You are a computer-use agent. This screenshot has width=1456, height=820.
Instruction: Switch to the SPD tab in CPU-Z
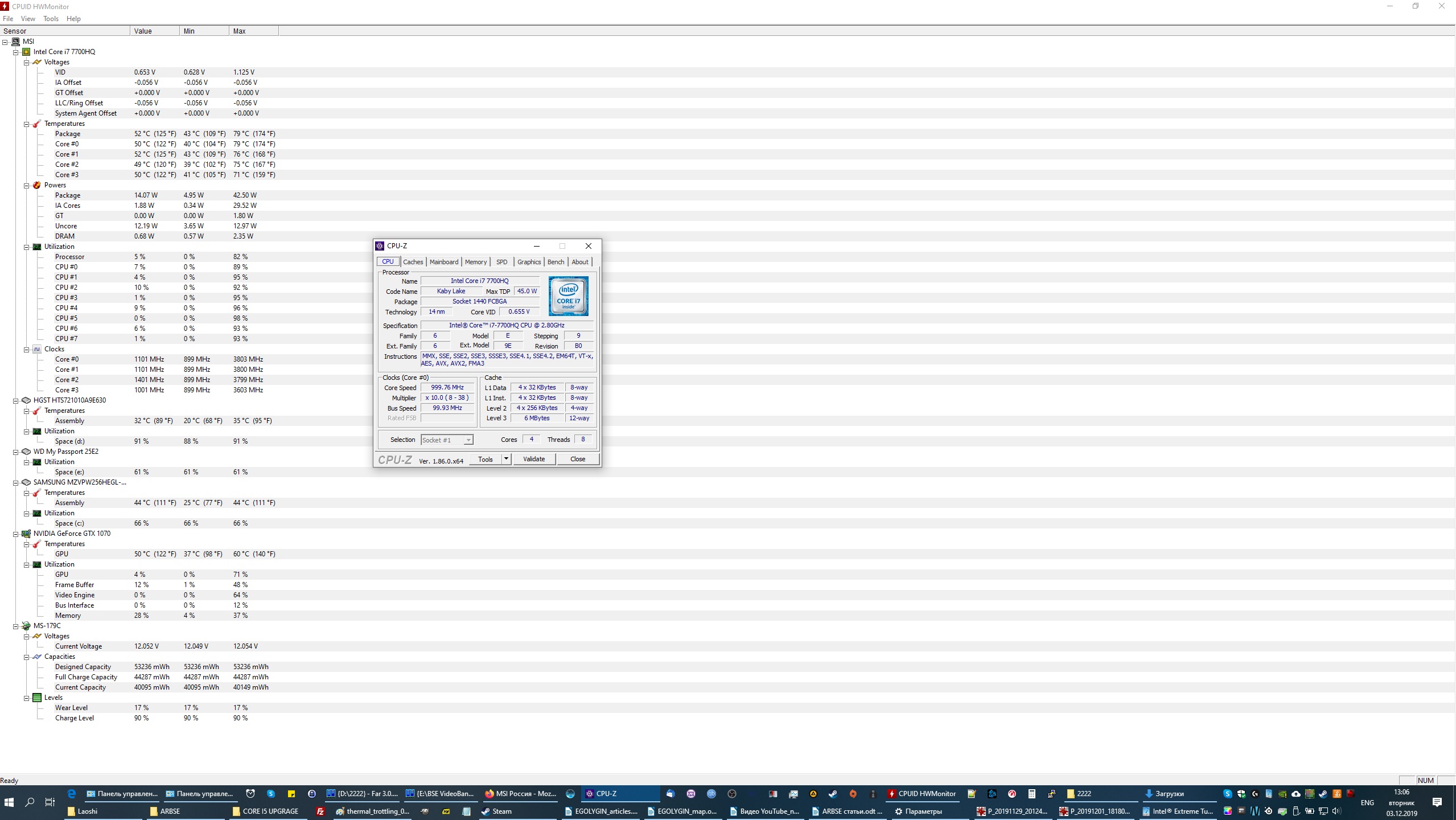click(x=501, y=262)
